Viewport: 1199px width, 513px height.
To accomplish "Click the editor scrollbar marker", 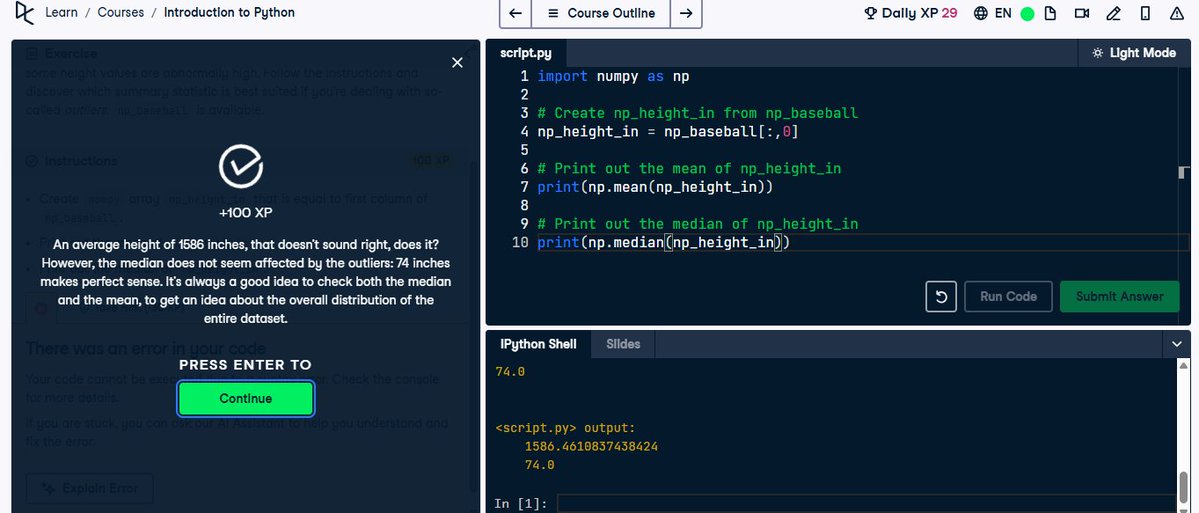I will (1184, 172).
